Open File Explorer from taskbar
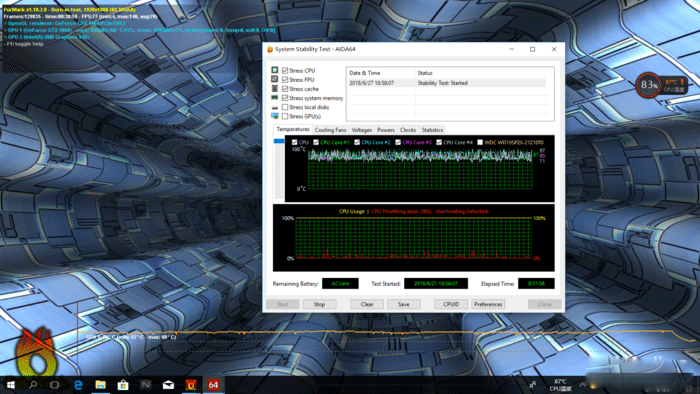Viewport: 700px width, 394px height. point(100,385)
